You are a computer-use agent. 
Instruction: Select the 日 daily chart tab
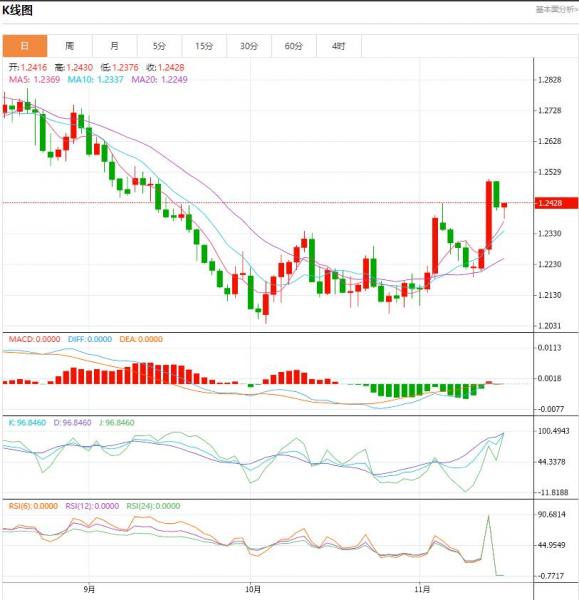(x=25, y=46)
